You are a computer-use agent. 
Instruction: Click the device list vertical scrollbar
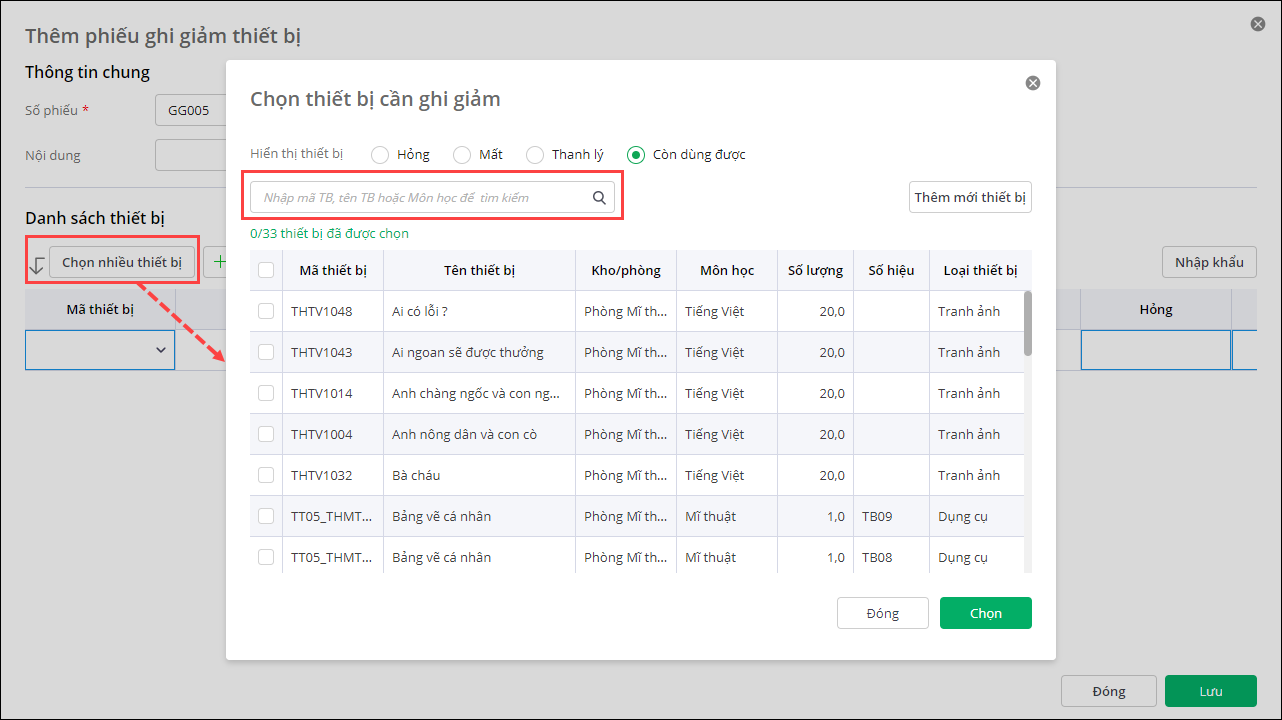point(1027,323)
